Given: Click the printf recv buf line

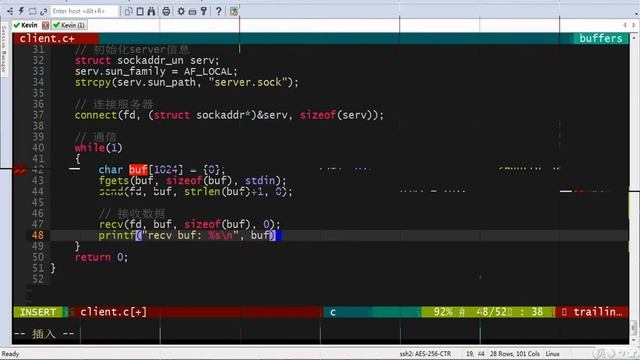Looking at the screenshot, I should [x=188, y=235].
